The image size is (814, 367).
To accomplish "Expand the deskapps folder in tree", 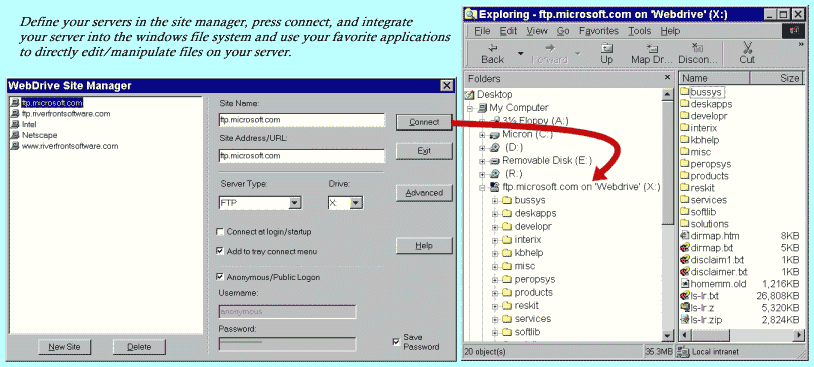I will pos(495,213).
